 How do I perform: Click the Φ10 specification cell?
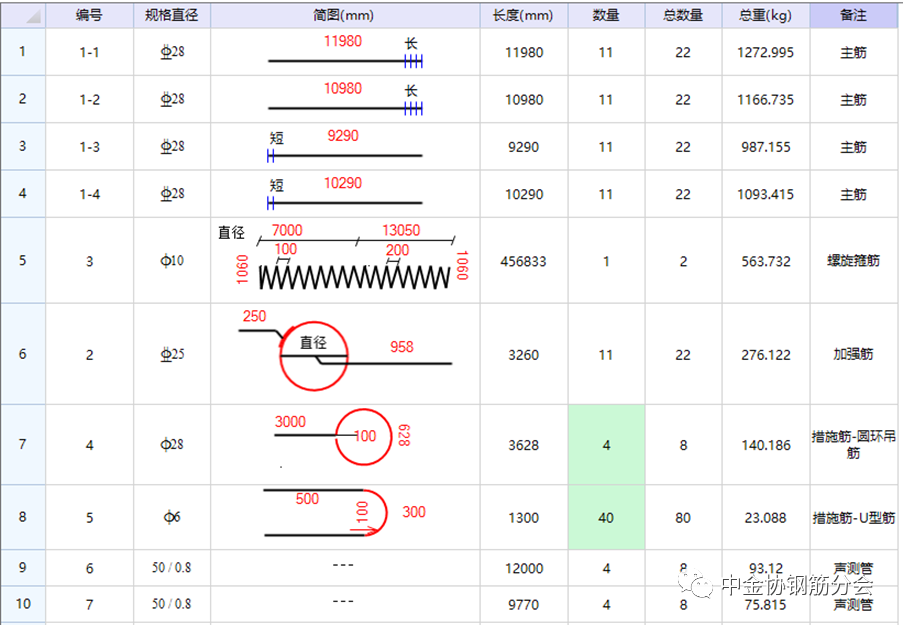click(x=172, y=261)
